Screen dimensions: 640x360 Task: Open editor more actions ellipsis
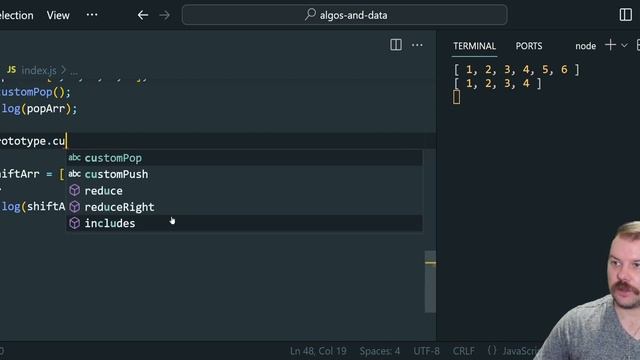click(x=417, y=45)
